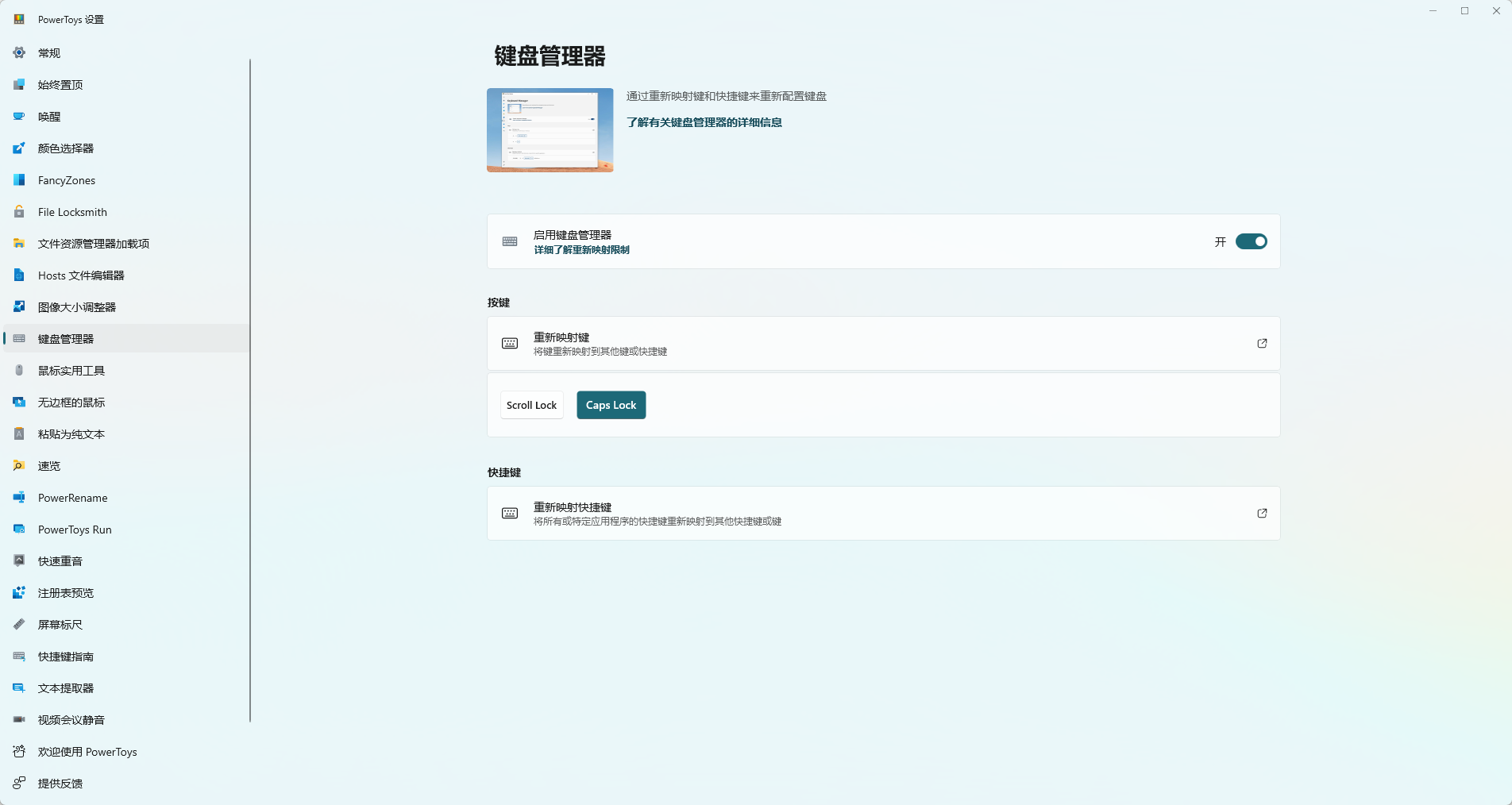Image resolution: width=1512 pixels, height=805 pixels.
Task: Click the 始终置顶 icon
Action: pyautogui.click(x=19, y=85)
